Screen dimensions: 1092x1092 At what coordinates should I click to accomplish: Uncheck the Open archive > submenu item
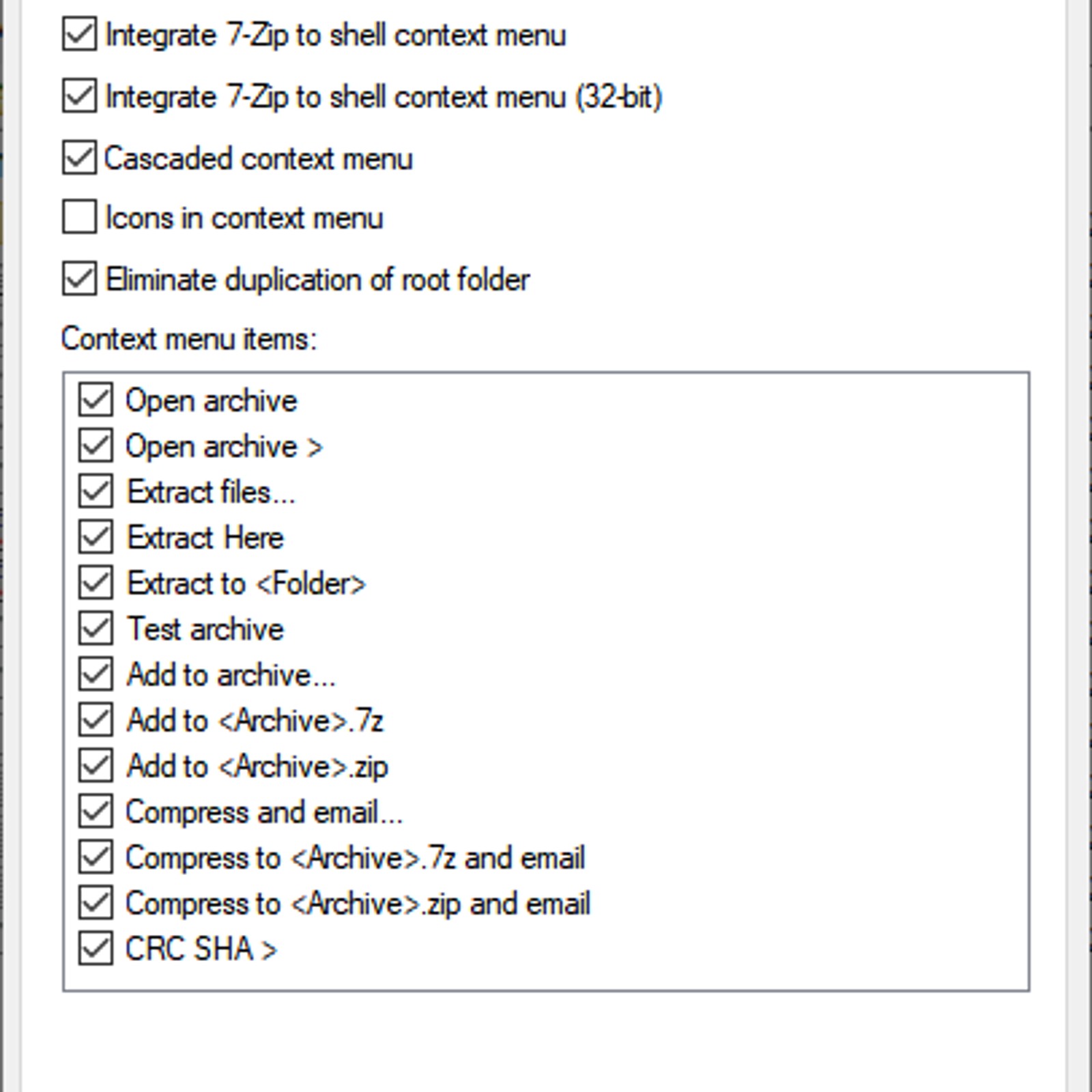96,446
